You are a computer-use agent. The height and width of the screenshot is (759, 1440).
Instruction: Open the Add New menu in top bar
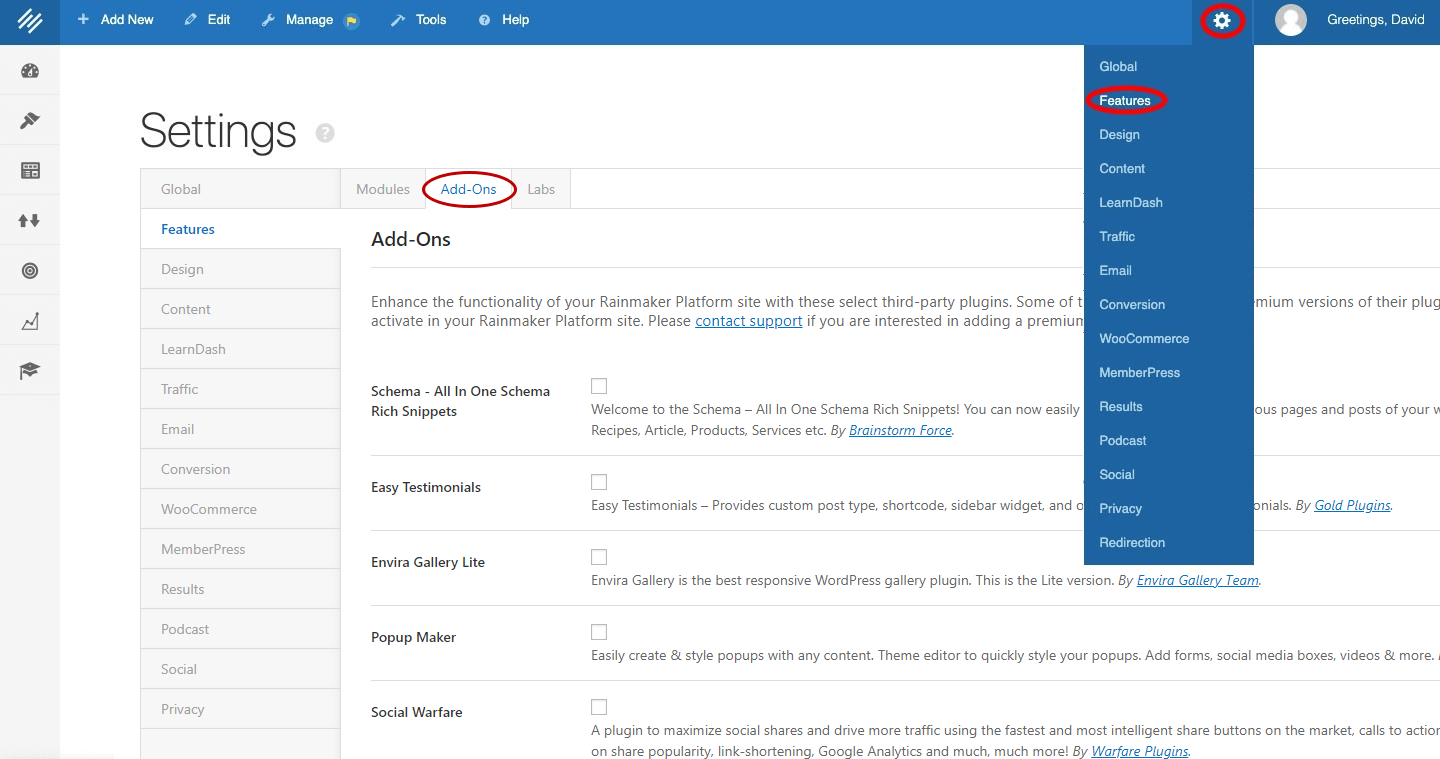point(116,20)
